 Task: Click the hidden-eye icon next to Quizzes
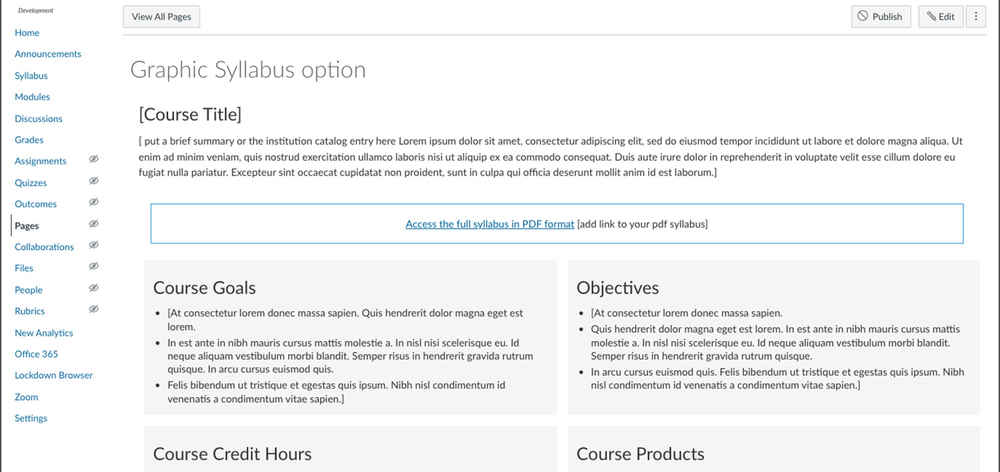[93, 182]
